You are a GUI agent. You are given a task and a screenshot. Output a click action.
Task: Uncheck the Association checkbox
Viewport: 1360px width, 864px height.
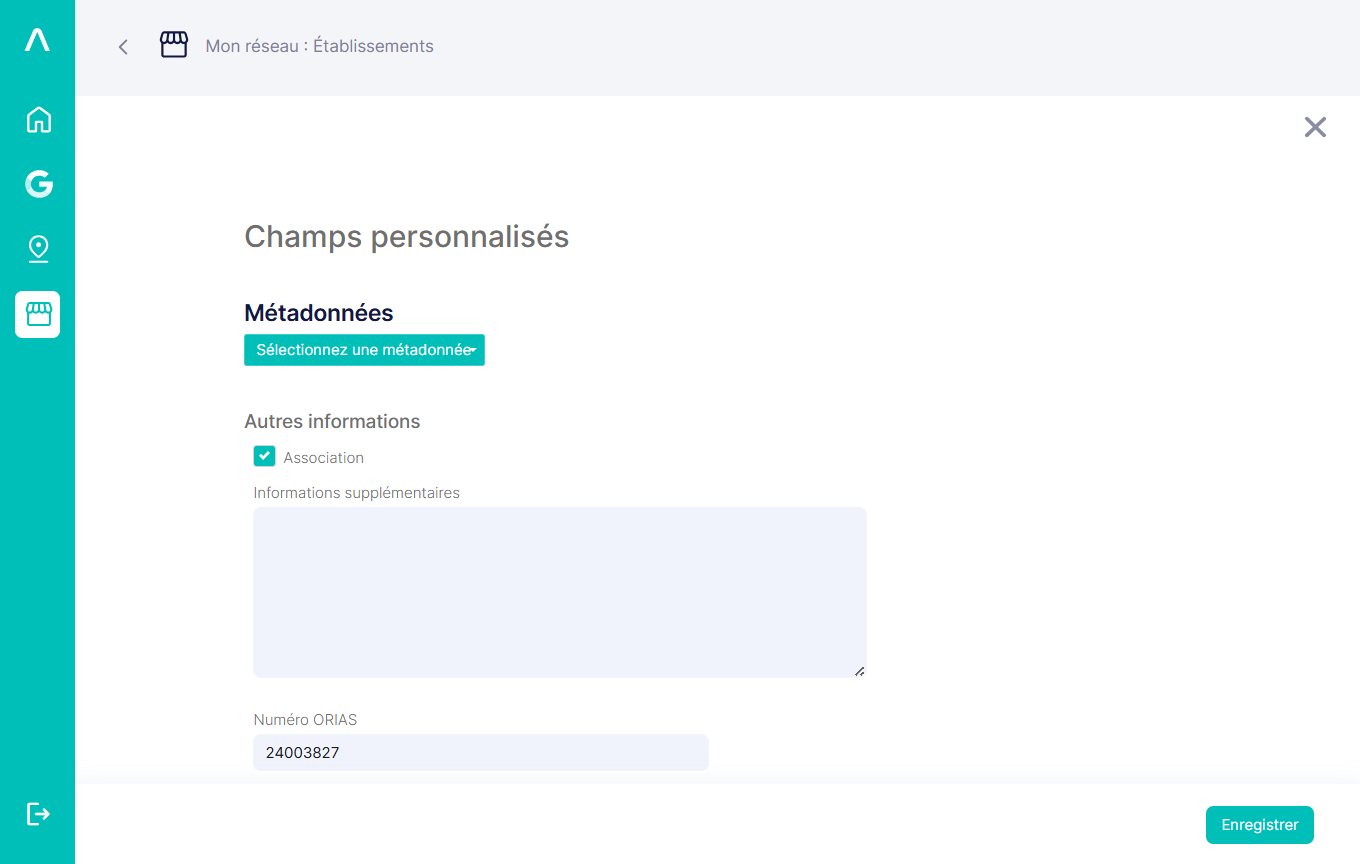(x=264, y=456)
